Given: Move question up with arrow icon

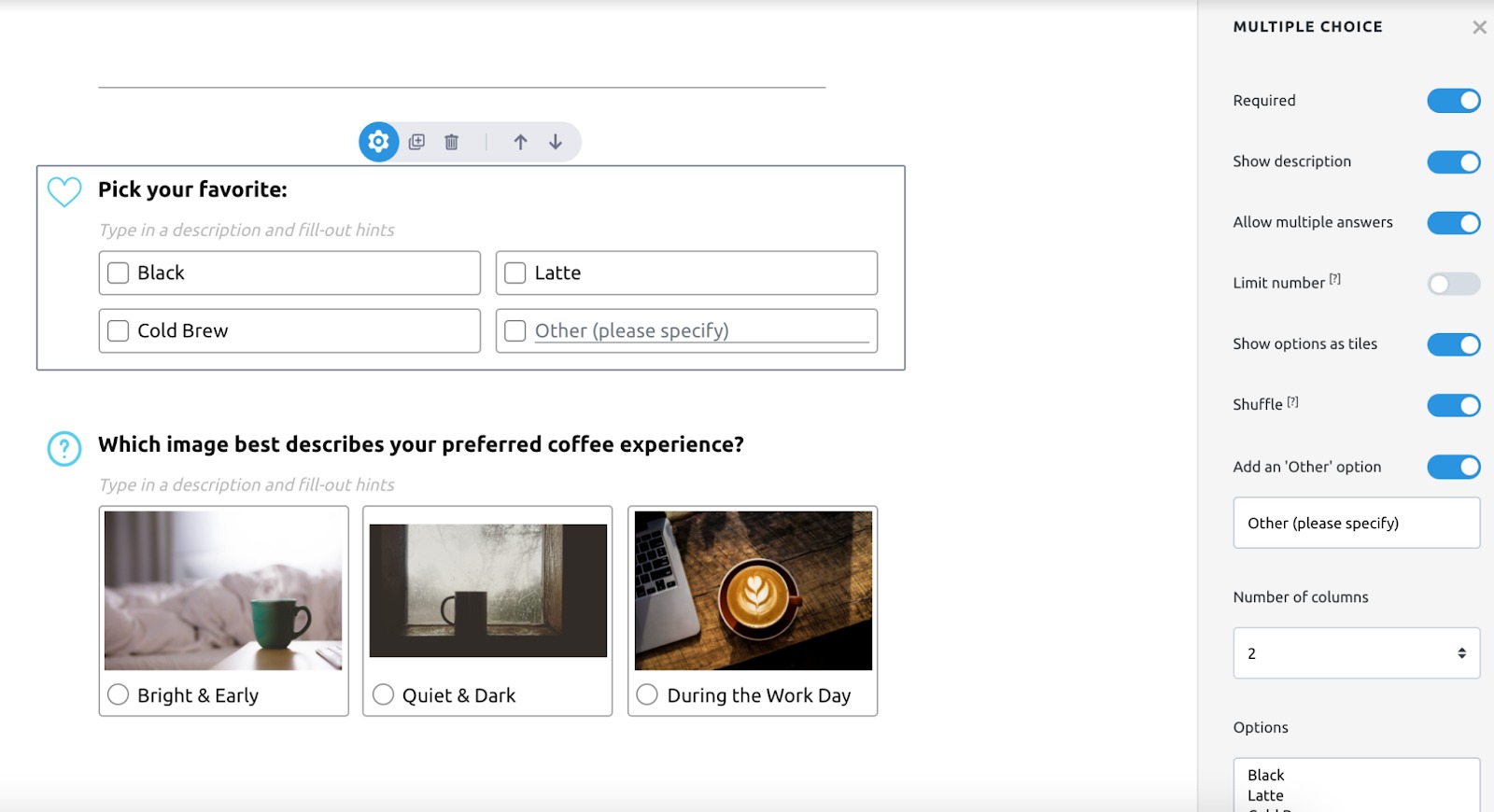Looking at the screenshot, I should [x=520, y=142].
